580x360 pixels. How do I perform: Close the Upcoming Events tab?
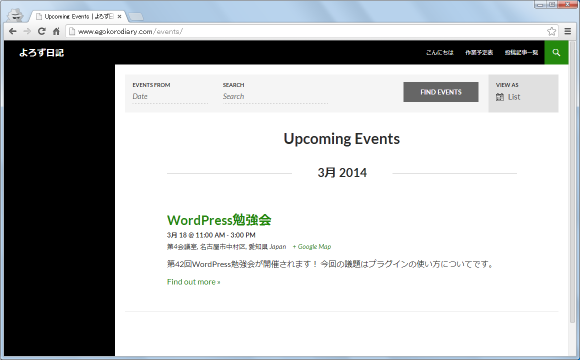coord(119,17)
